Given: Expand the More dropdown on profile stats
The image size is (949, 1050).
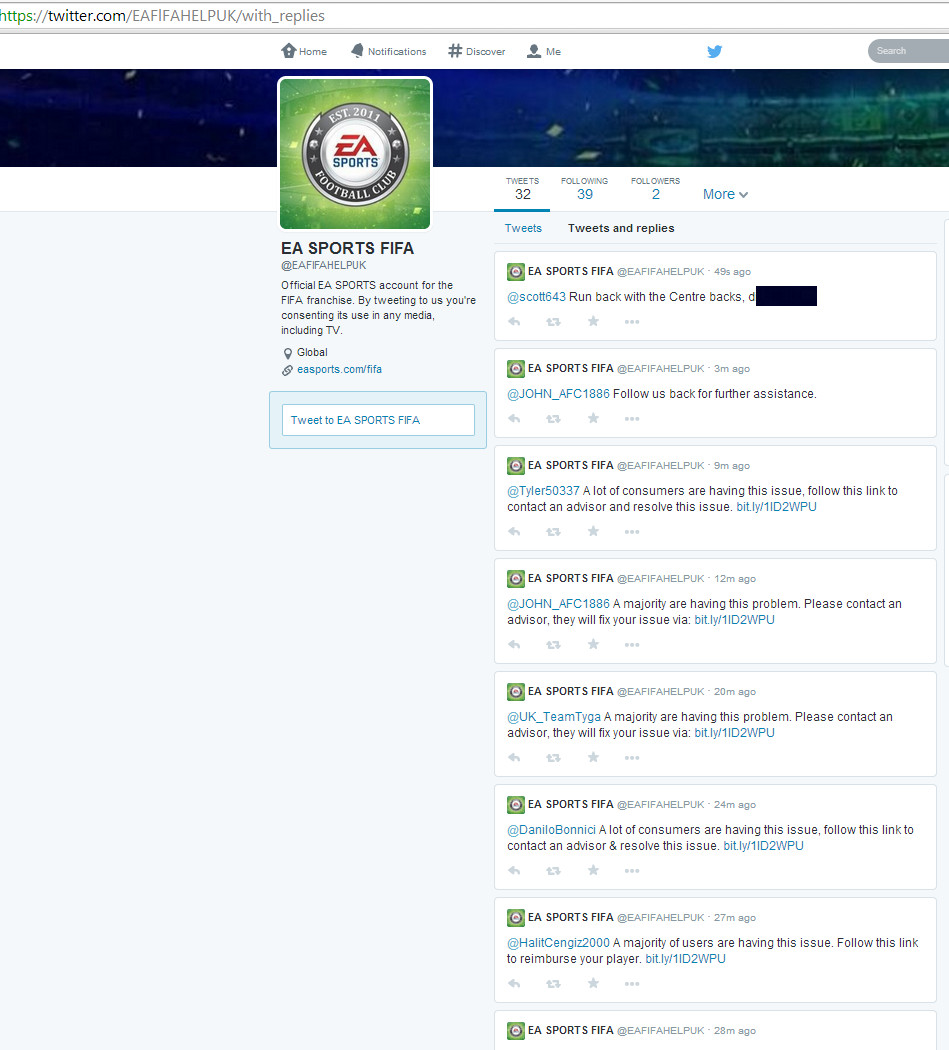Looking at the screenshot, I should [725, 194].
